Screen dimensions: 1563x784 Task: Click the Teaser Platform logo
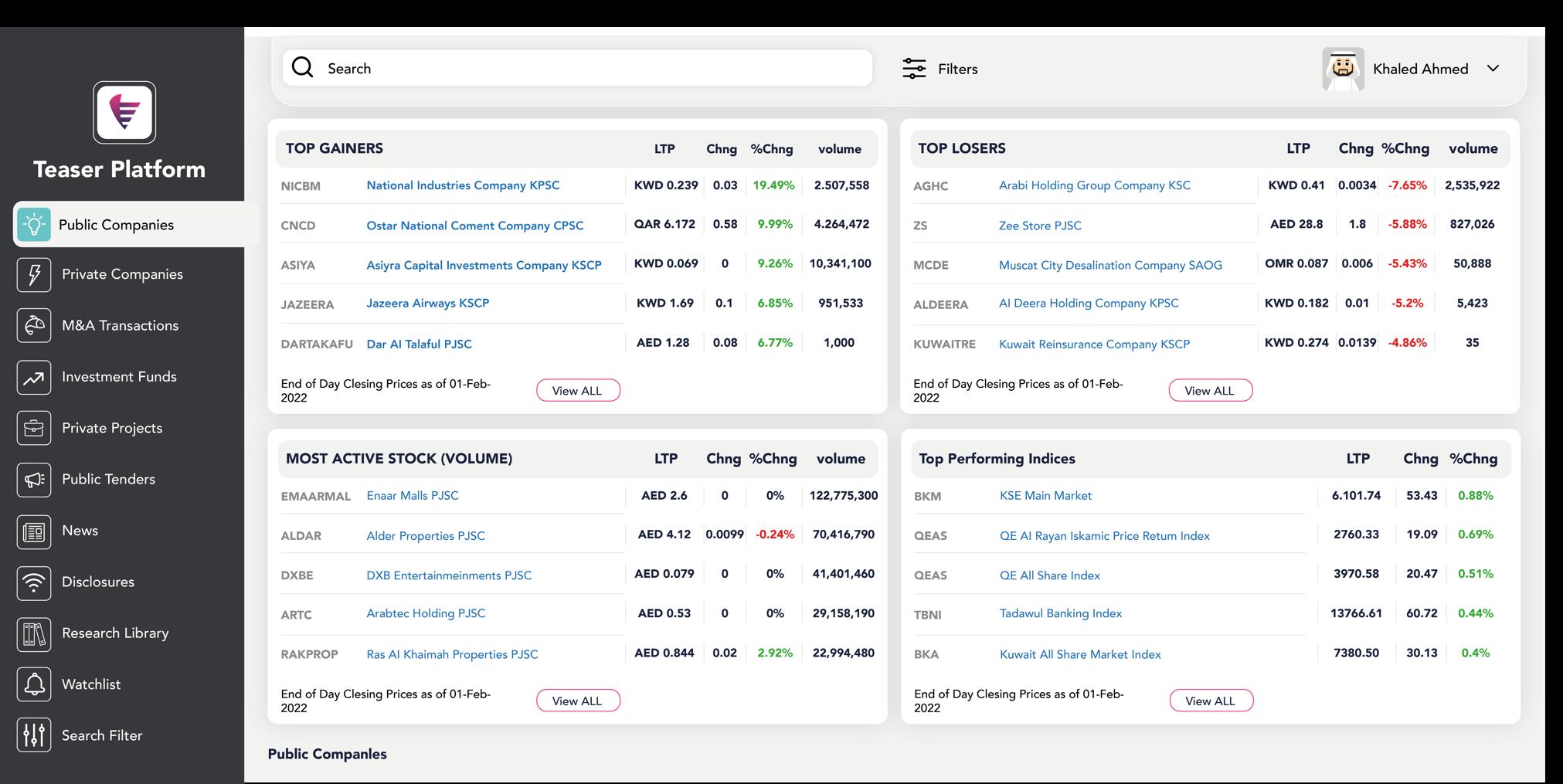click(124, 112)
